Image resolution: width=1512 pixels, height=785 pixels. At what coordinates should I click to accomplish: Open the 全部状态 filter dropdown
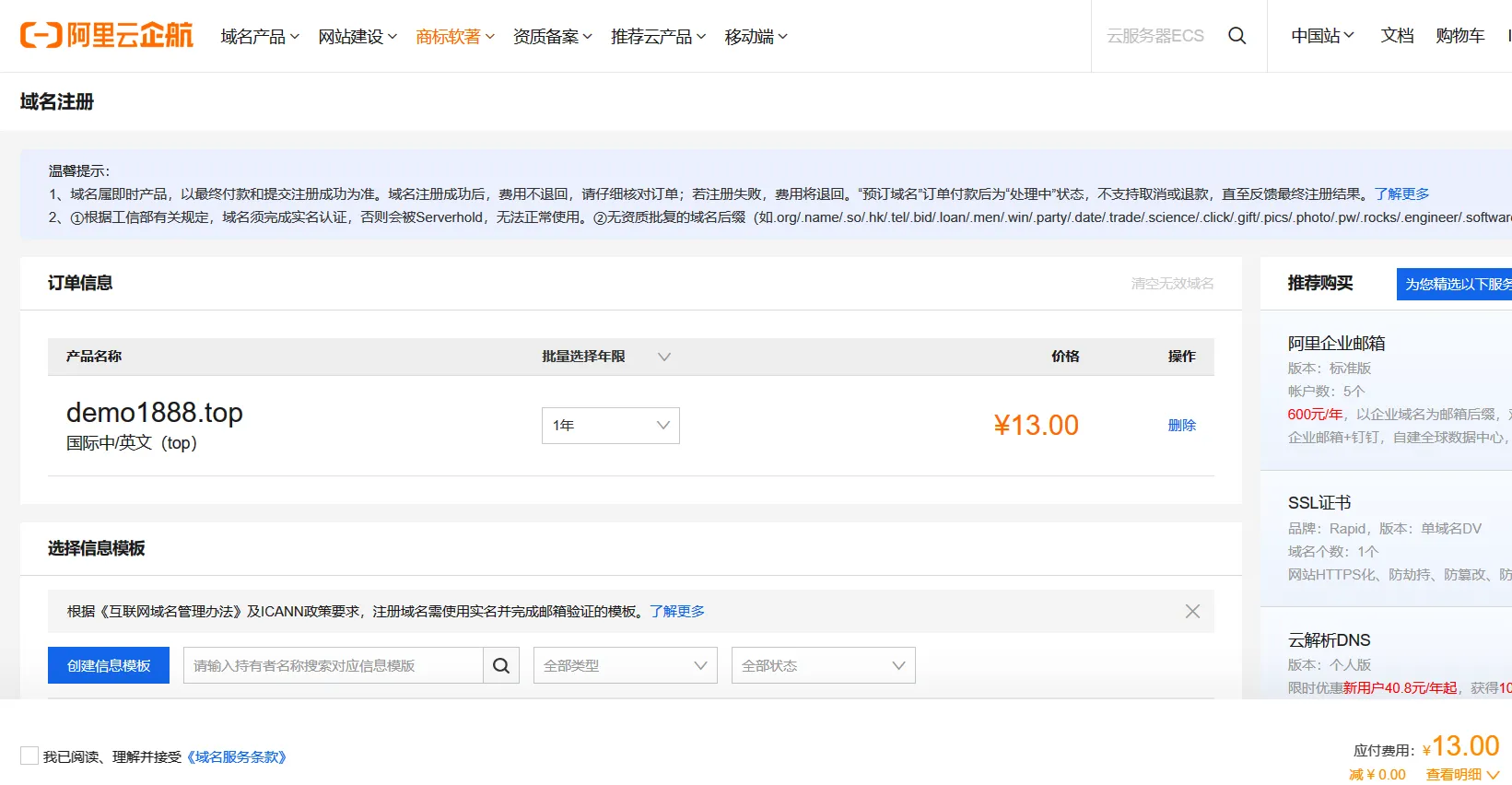click(823, 665)
